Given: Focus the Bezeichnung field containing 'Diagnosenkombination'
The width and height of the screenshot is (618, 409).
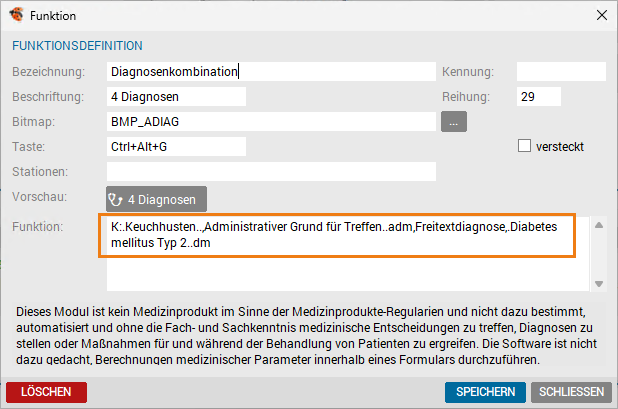Looking at the screenshot, I should pos(270,72).
